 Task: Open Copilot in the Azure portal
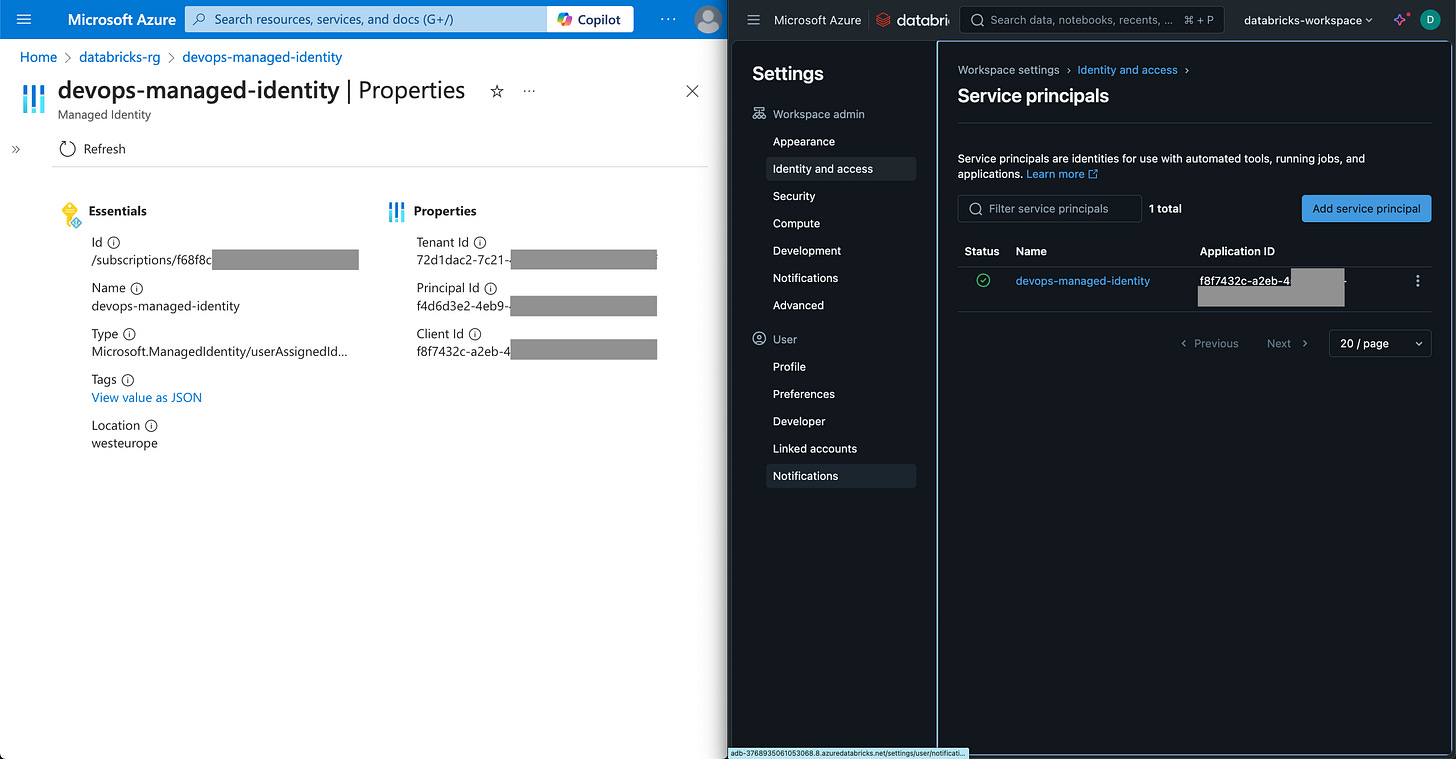(590, 19)
